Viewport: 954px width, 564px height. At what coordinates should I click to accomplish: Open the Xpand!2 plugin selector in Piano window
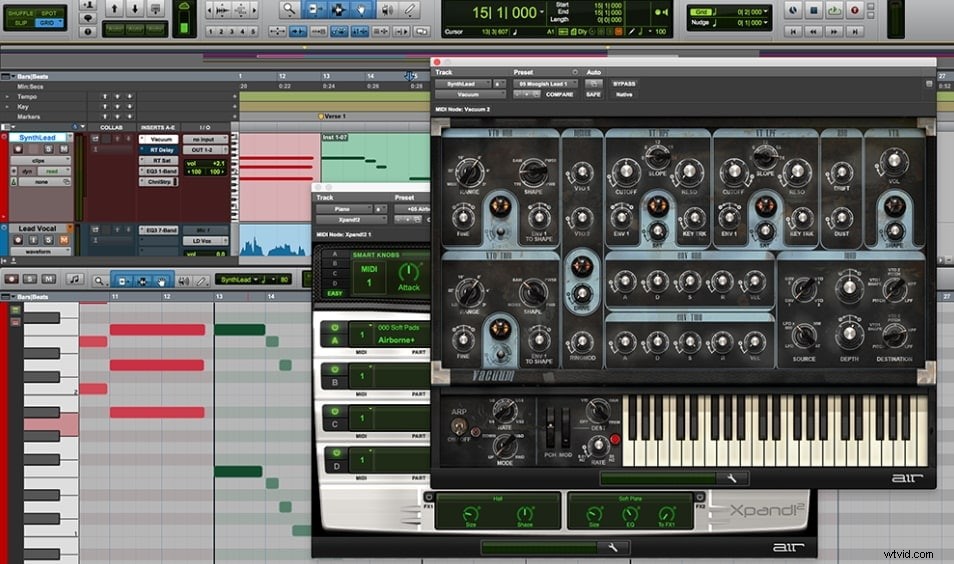tap(351, 220)
